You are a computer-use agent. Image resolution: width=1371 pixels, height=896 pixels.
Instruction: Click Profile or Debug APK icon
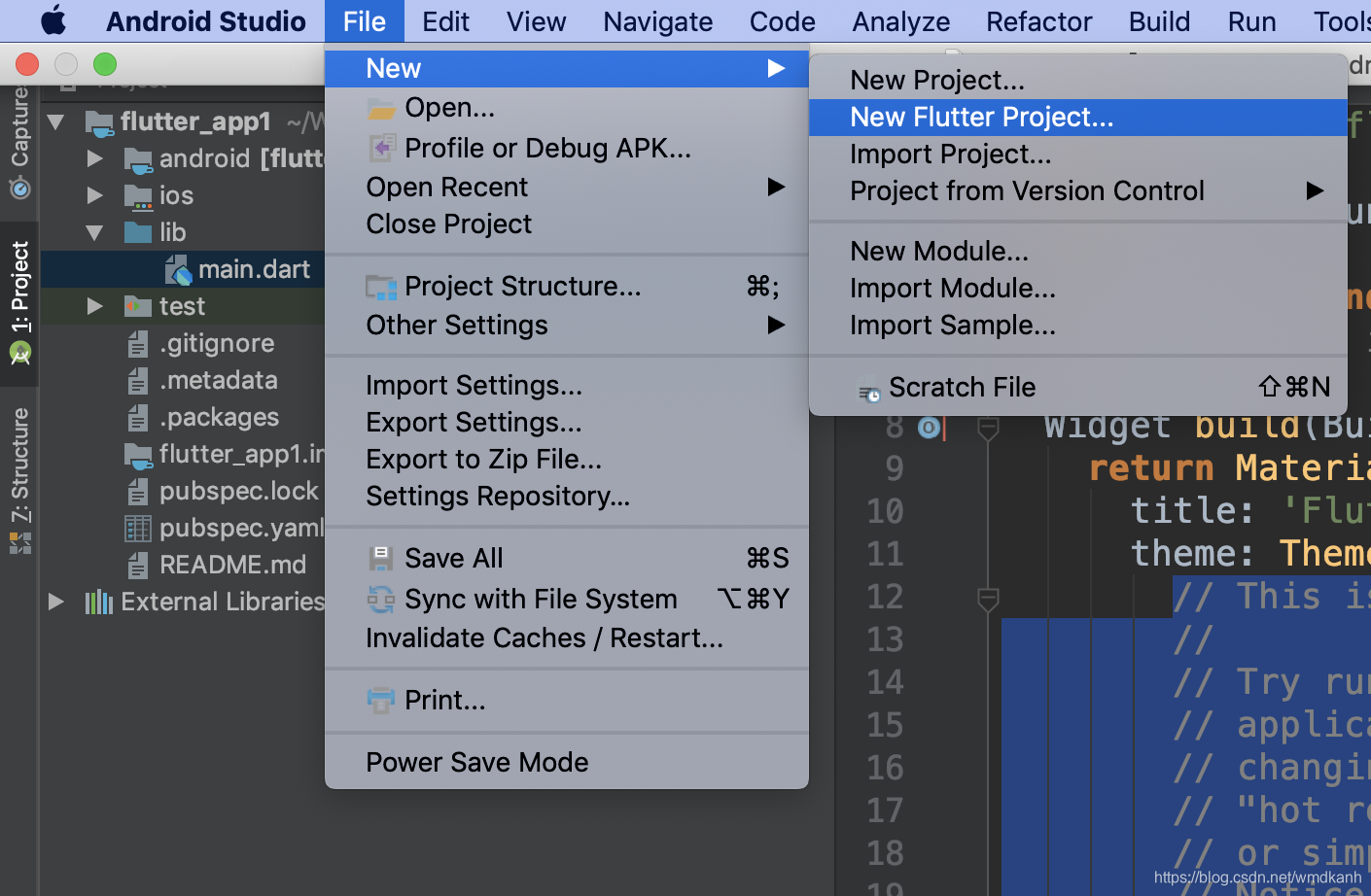381,149
